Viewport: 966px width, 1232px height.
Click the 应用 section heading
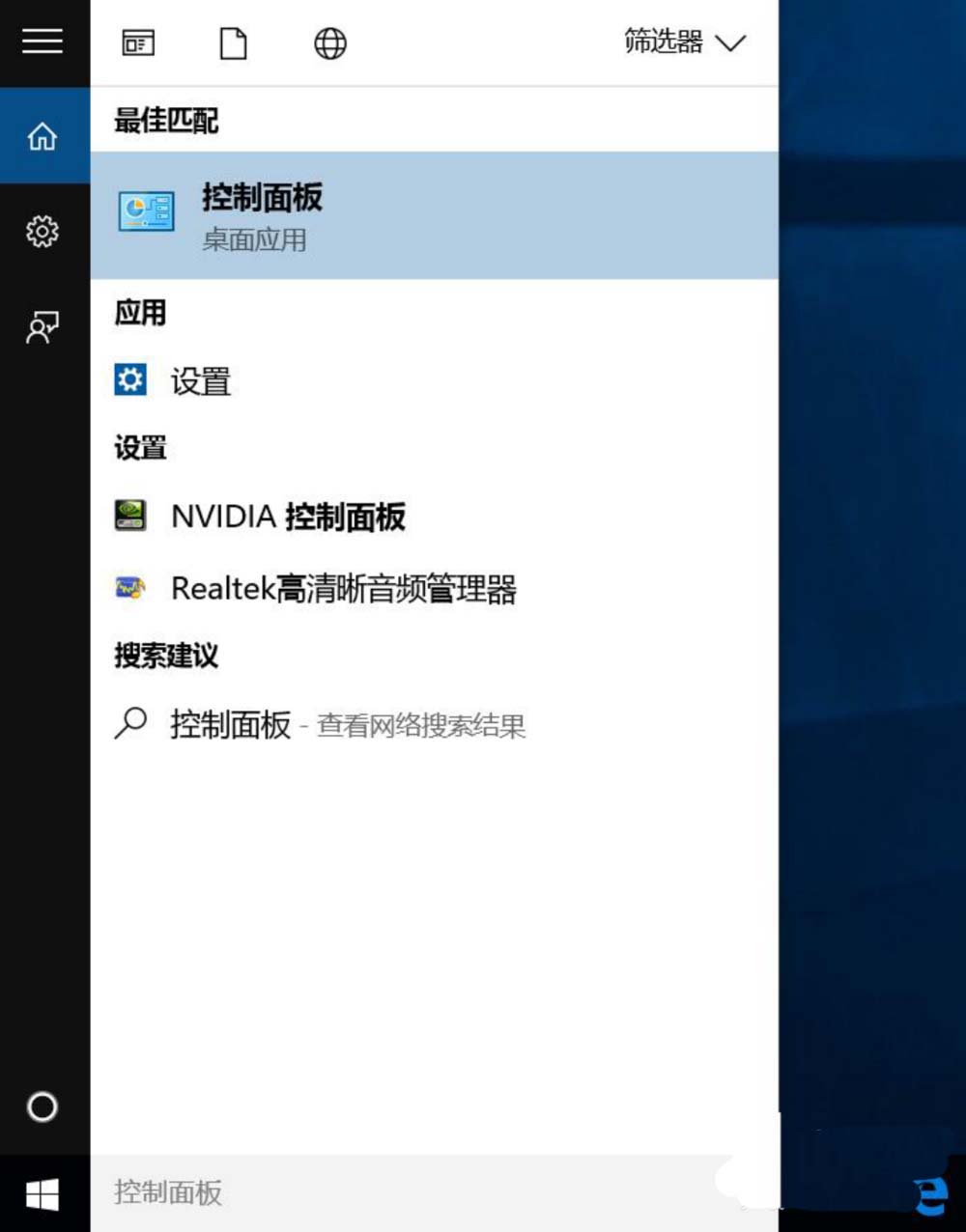pyautogui.click(x=140, y=313)
